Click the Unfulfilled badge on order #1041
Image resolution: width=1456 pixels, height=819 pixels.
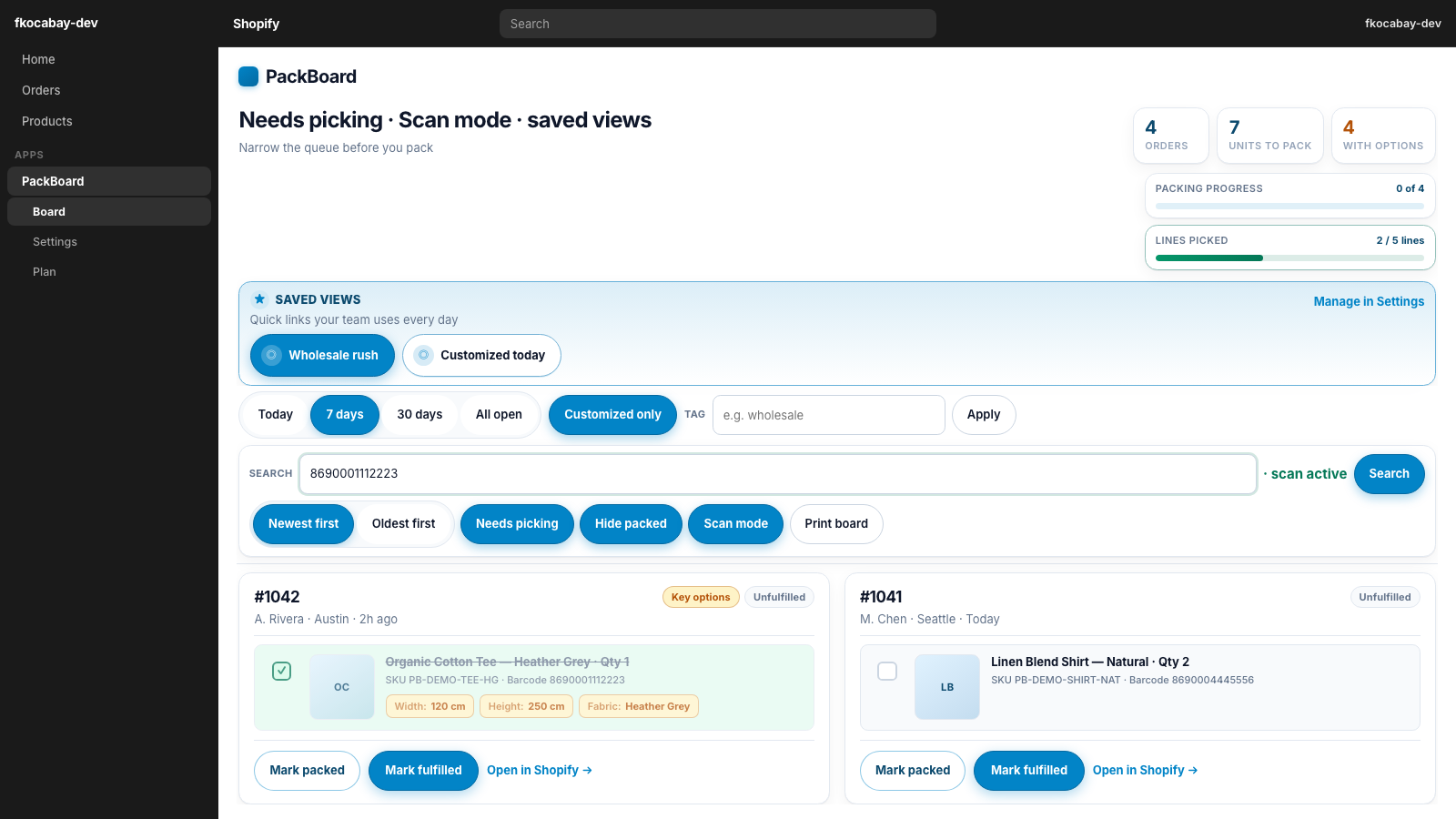tap(1385, 597)
